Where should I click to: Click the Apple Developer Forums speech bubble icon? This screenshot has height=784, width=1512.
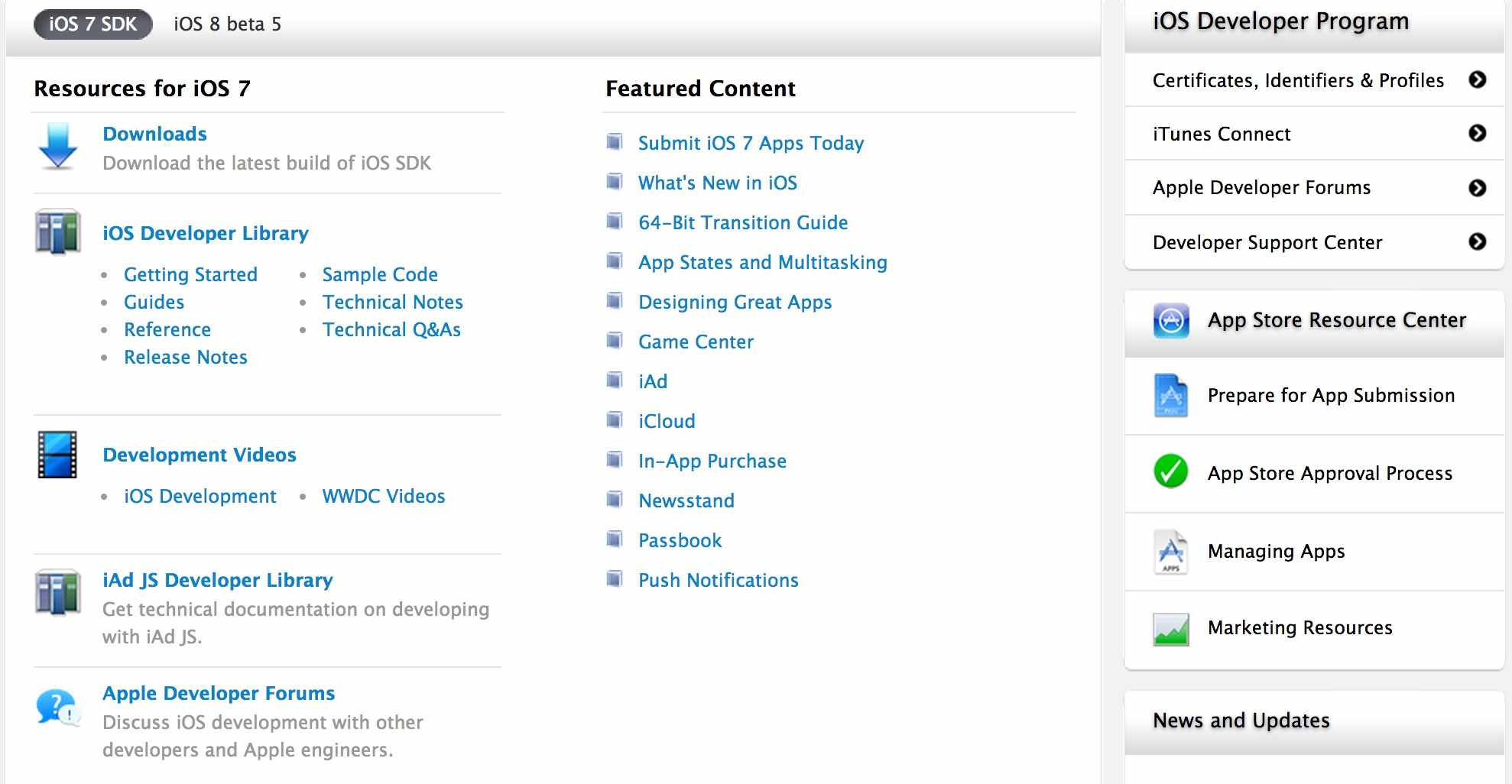[x=57, y=707]
